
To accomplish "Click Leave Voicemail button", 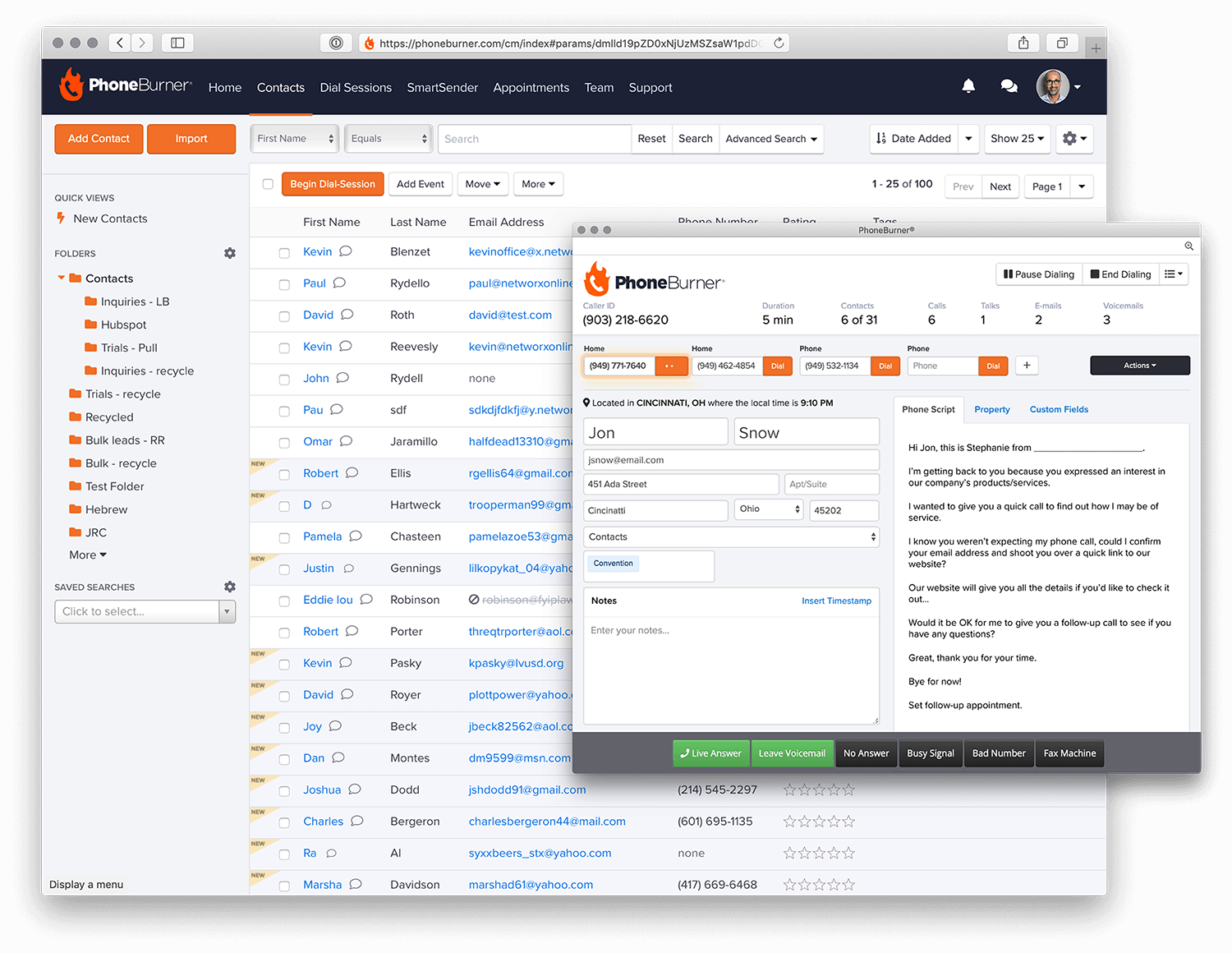I will (x=792, y=753).
